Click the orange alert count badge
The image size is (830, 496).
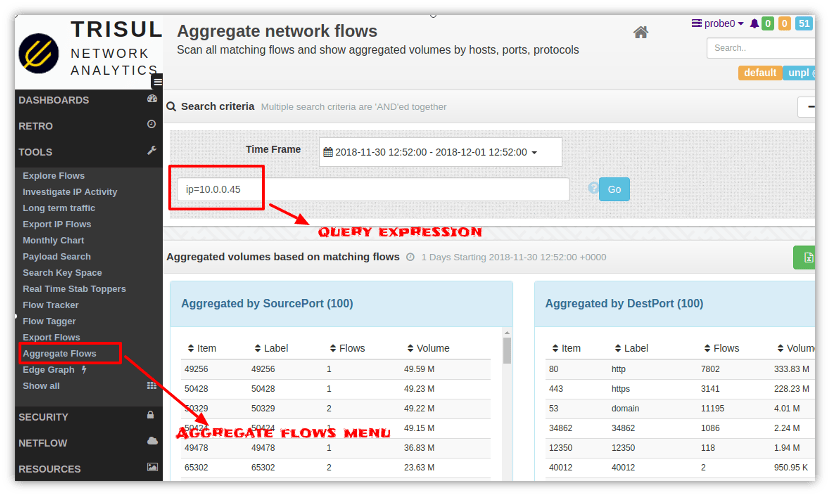(x=784, y=23)
